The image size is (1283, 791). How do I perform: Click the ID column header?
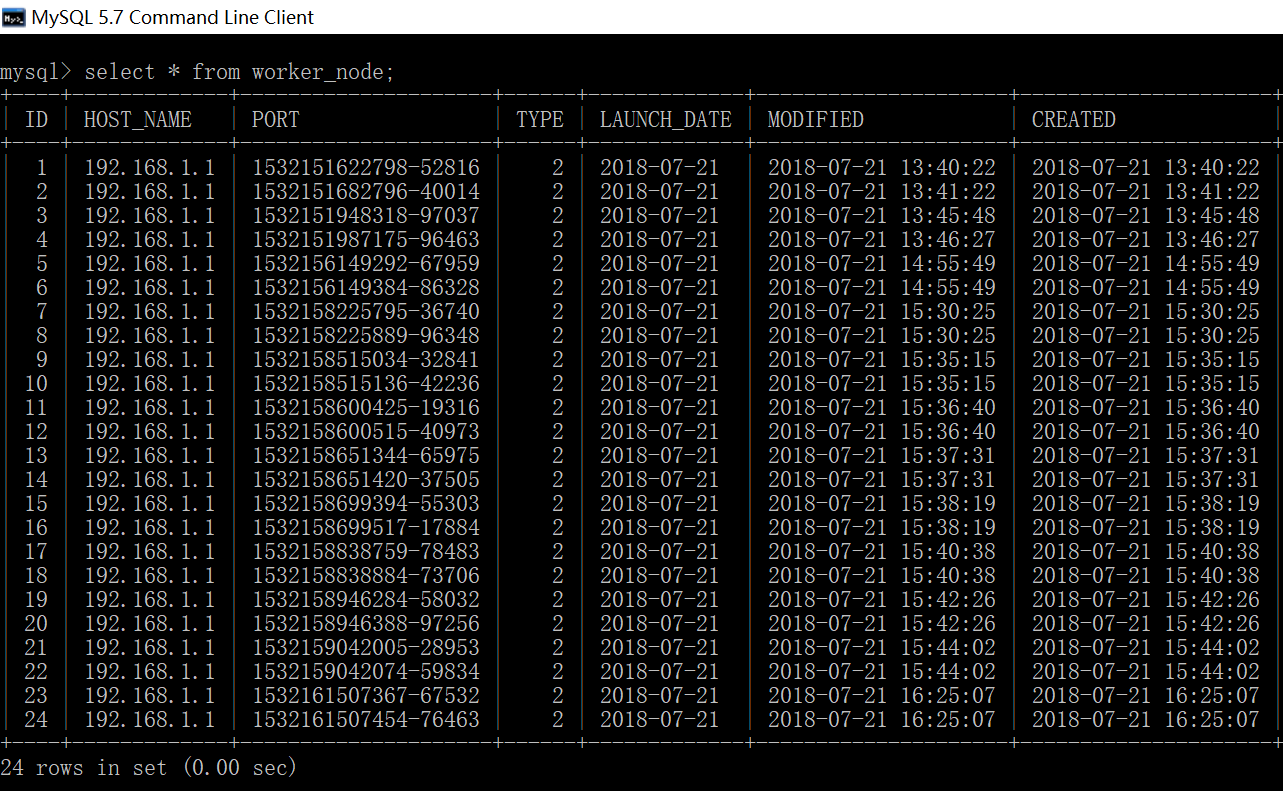coord(36,120)
